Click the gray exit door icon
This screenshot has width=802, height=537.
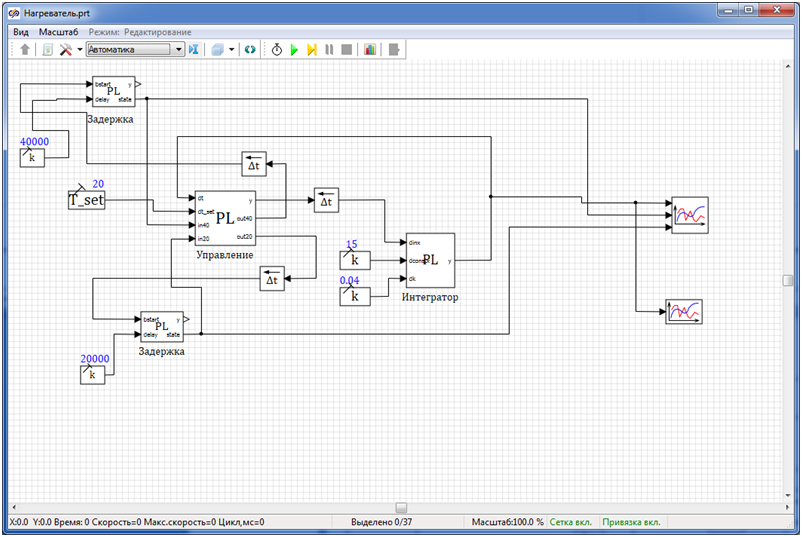click(394, 50)
